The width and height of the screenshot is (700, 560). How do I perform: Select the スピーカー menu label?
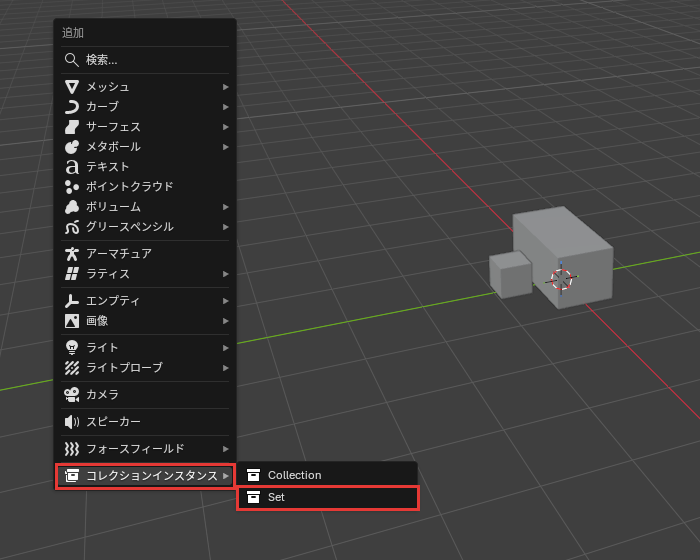point(113,422)
